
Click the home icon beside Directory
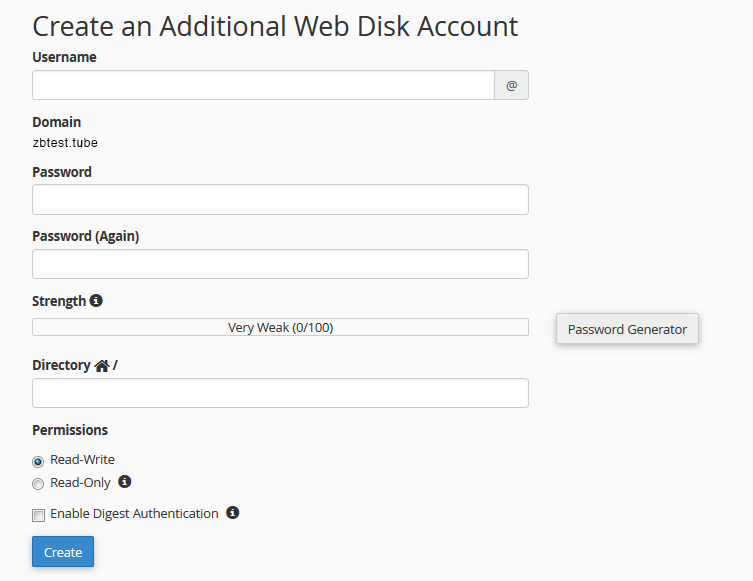(102, 366)
